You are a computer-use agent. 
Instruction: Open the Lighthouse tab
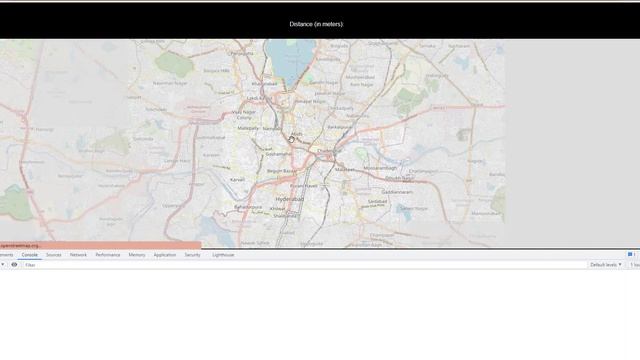coord(223,255)
